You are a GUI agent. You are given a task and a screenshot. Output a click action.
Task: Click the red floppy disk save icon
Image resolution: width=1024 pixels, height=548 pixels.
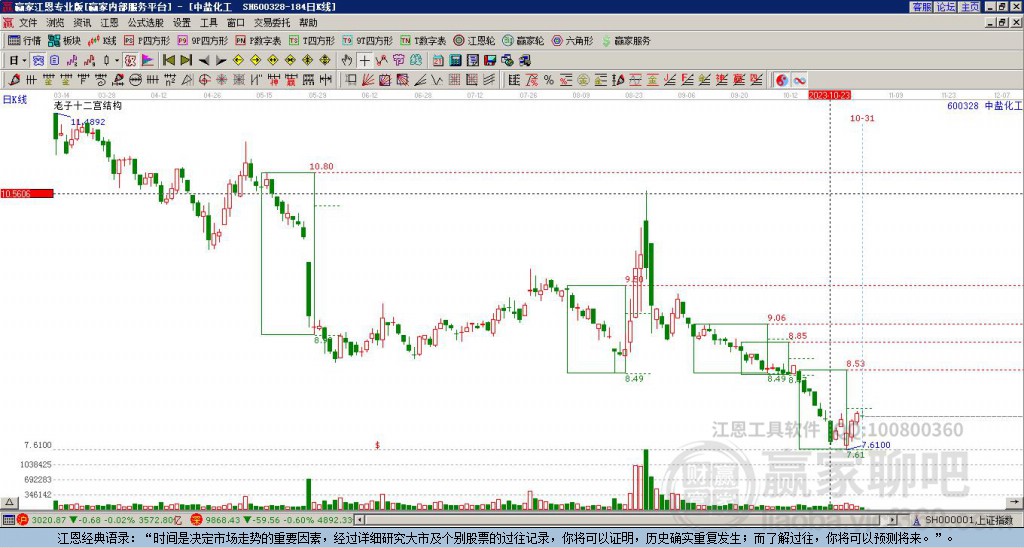click(490, 60)
